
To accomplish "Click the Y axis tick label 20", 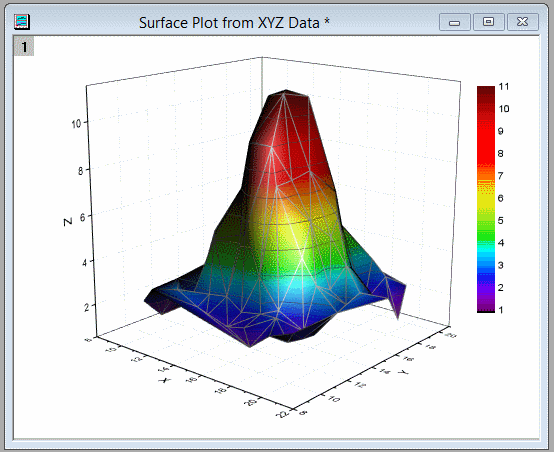I will click(450, 335).
